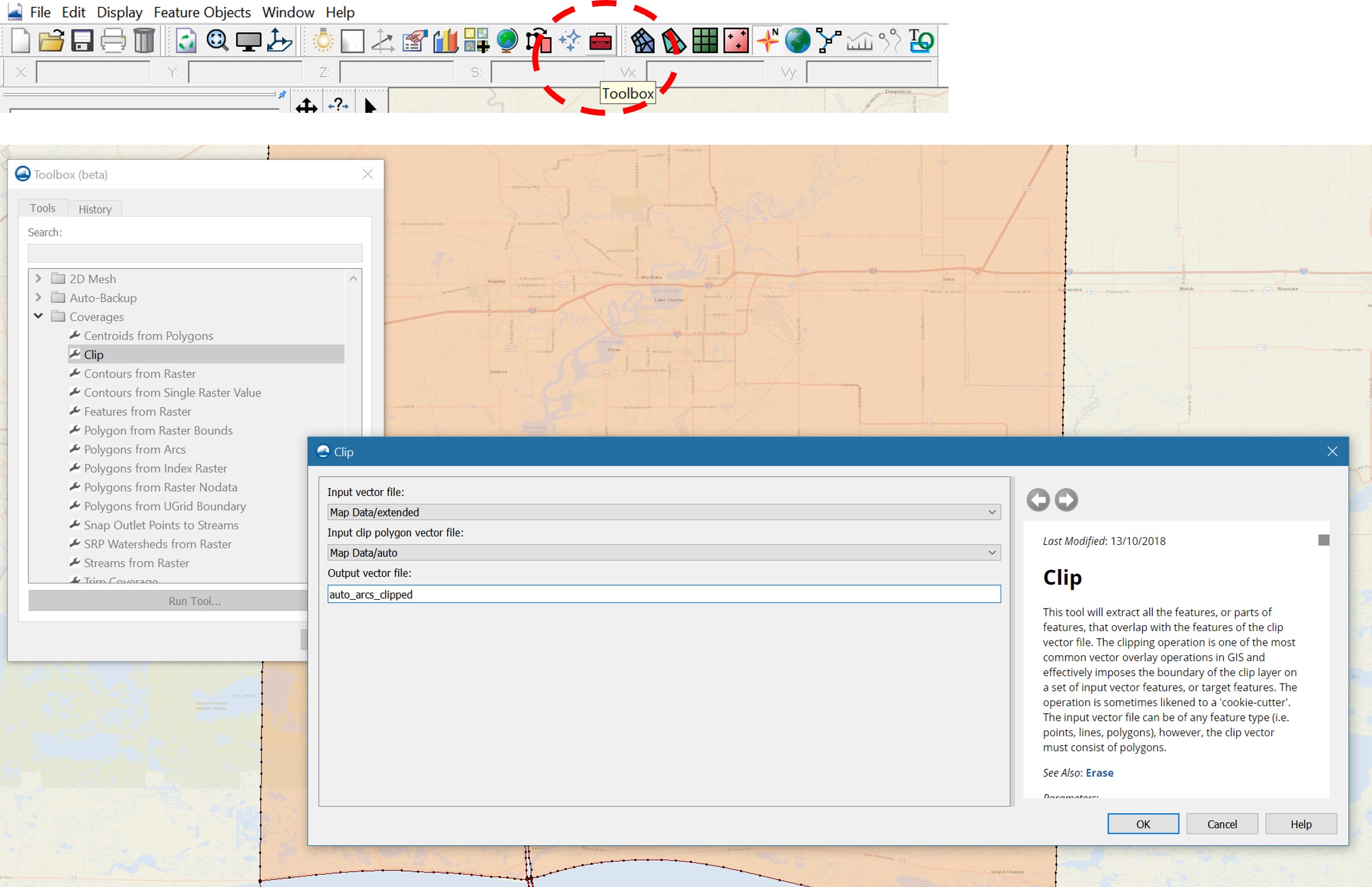Switch to the 2D Mesh module icon
The width and height of the screenshot is (1372, 887).
point(643,41)
